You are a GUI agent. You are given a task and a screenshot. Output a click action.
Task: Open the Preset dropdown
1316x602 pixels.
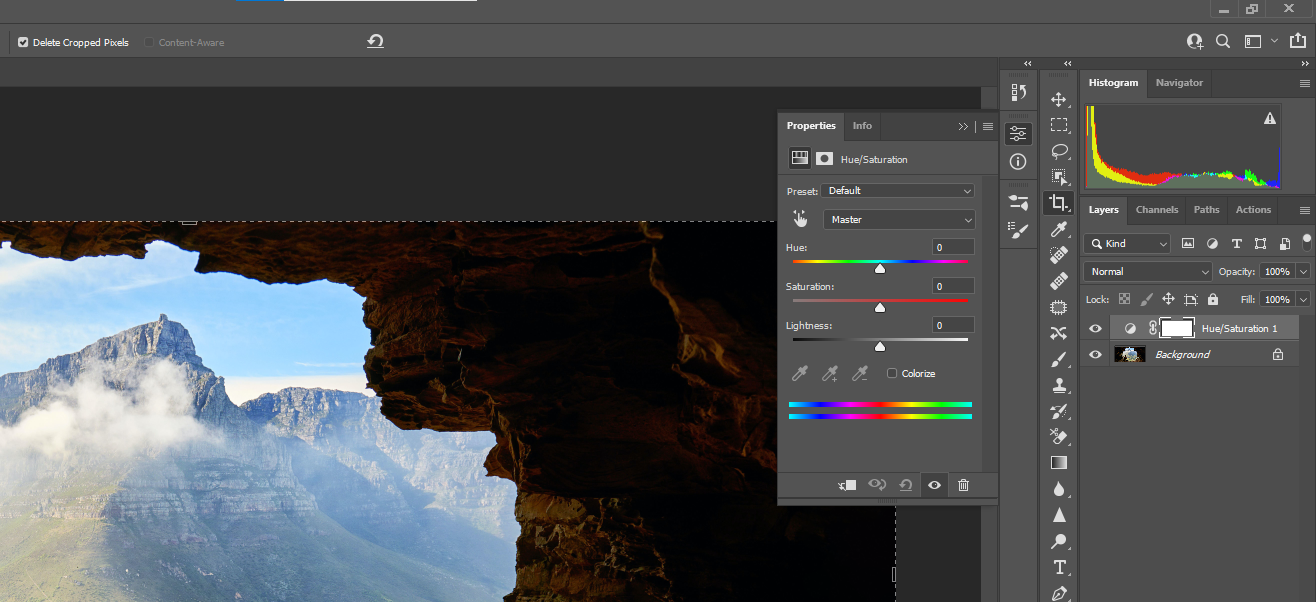[x=898, y=191]
